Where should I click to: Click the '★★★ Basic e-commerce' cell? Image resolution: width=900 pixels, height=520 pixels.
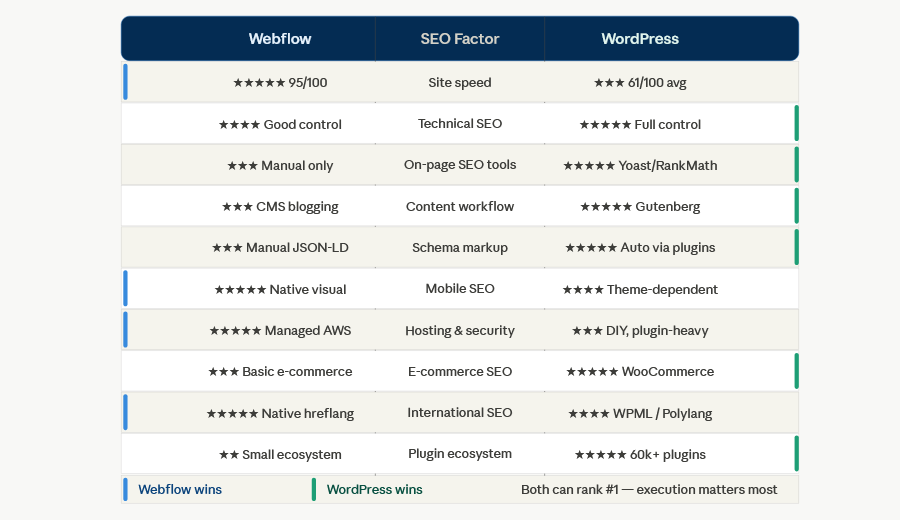(x=280, y=372)
